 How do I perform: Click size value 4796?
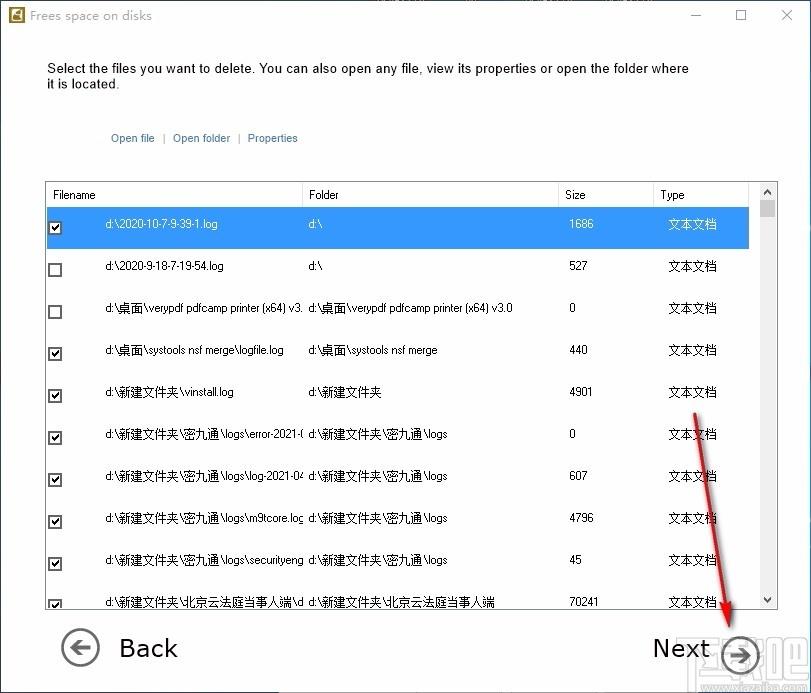click(x=581, y=518)
